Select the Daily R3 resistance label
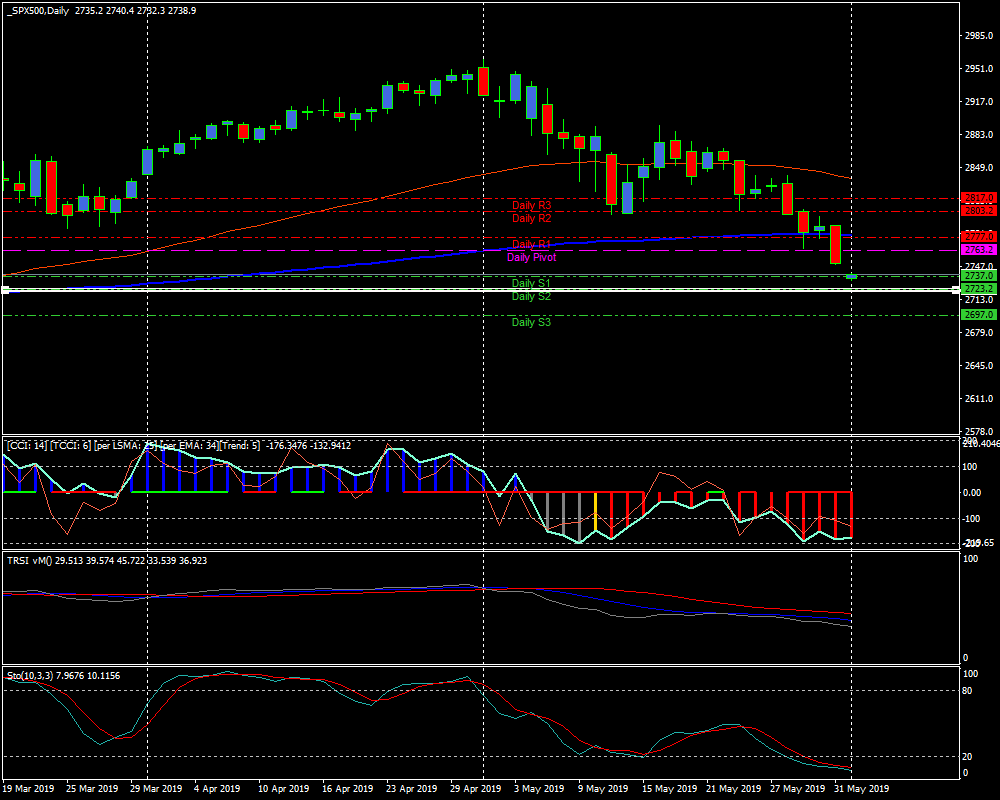The width and height of the screenshot is (1000, 800). point(531,205)
